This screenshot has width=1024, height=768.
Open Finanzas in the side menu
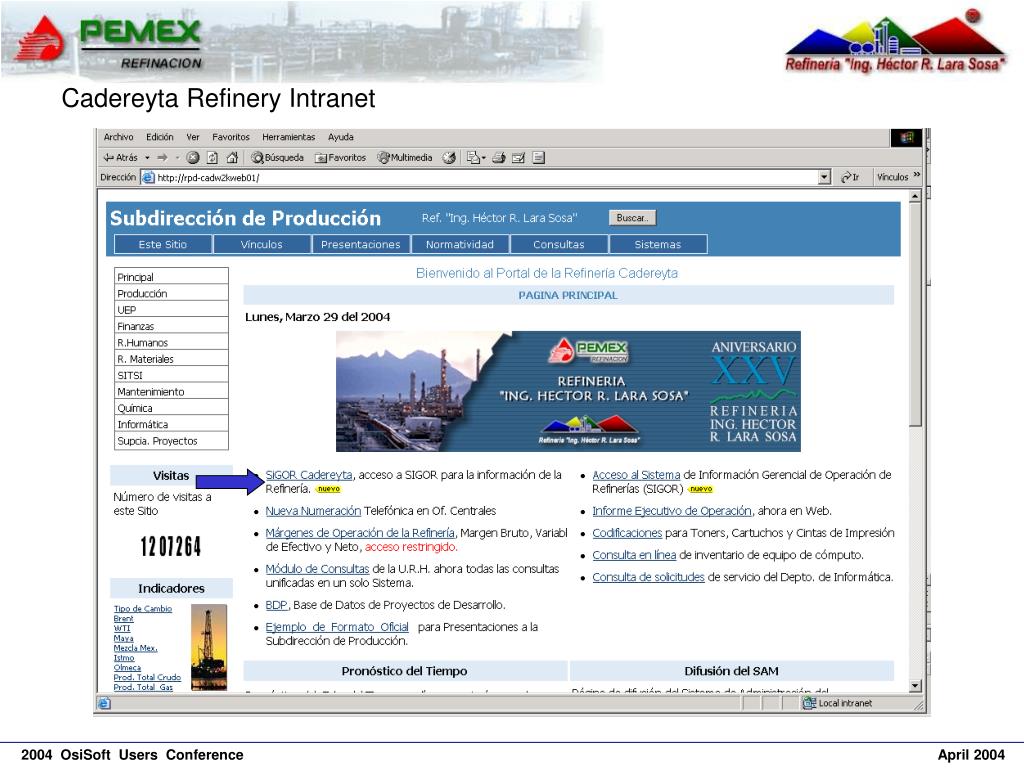(x=171, y=326)
